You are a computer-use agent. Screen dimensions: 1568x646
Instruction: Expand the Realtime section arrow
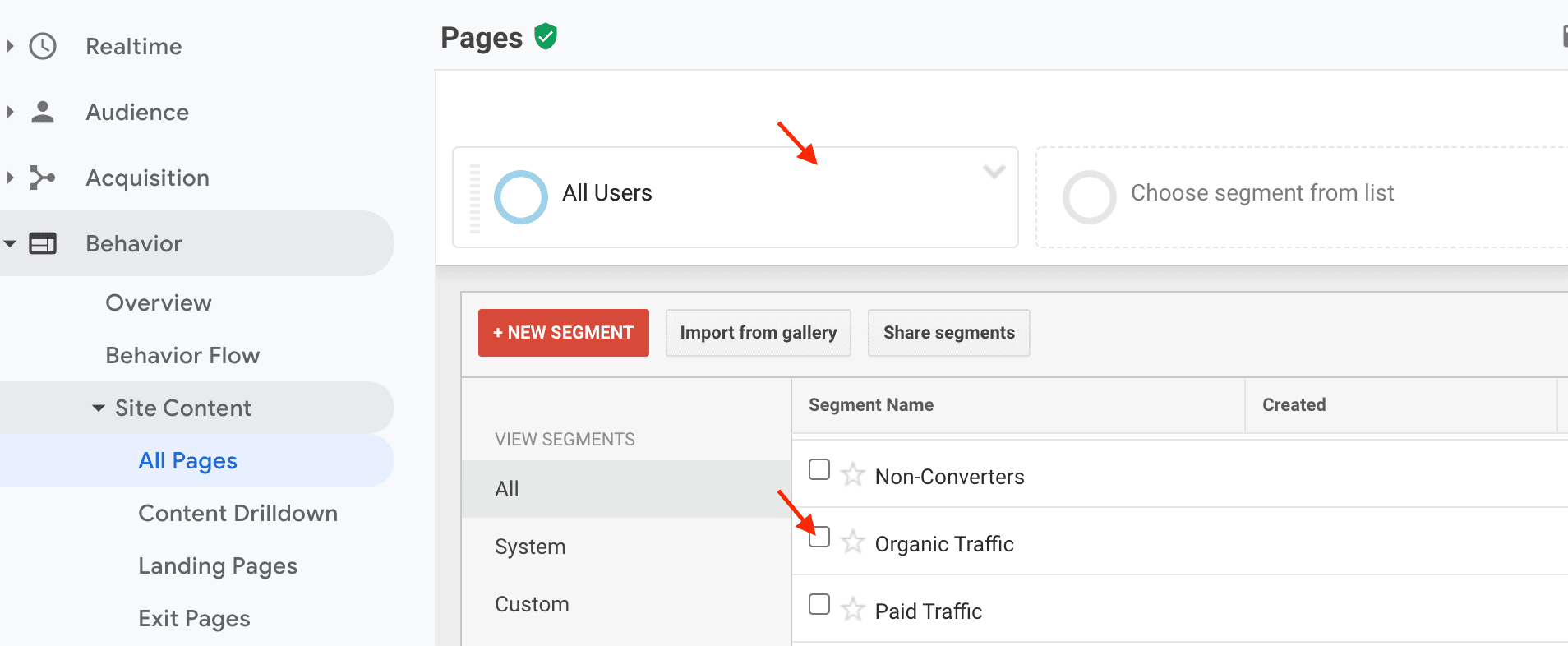click(x=10, y=46)
